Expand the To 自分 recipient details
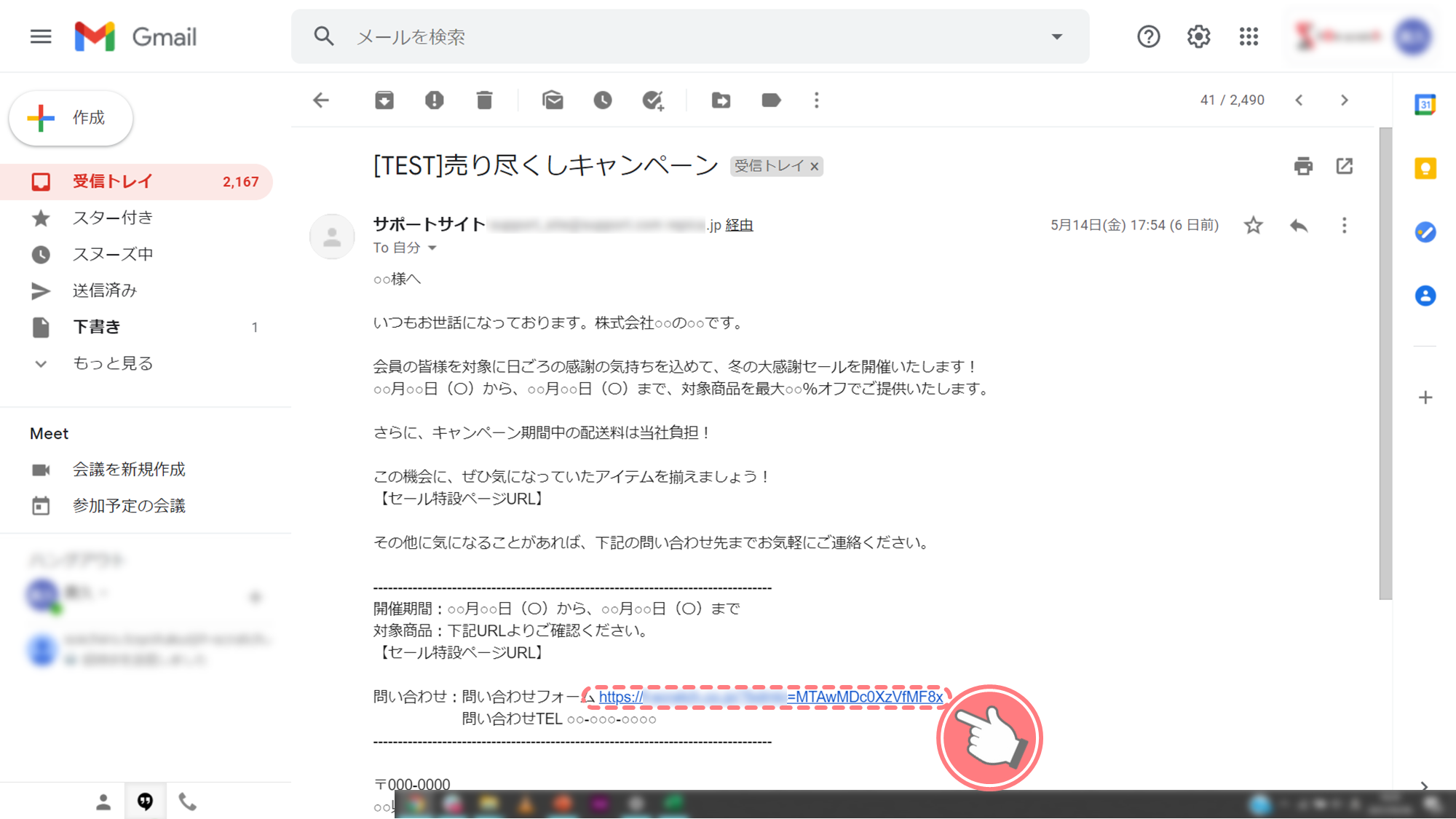The height and width of the screenshot is (819, 1456). tap(432, 248)
